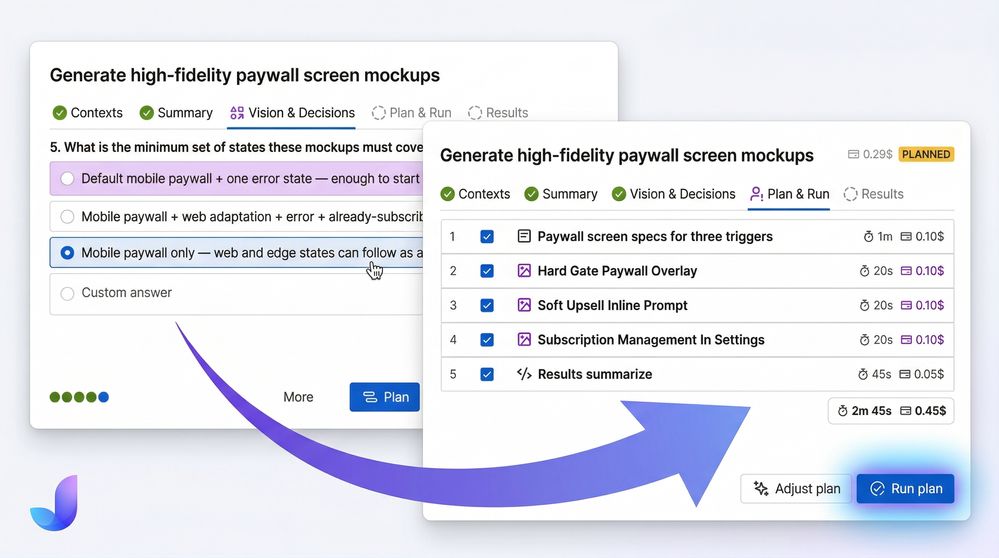The height and width of the screenshot is (558, 999).
Task: Click the More link in back window
Action: (298, 397)
